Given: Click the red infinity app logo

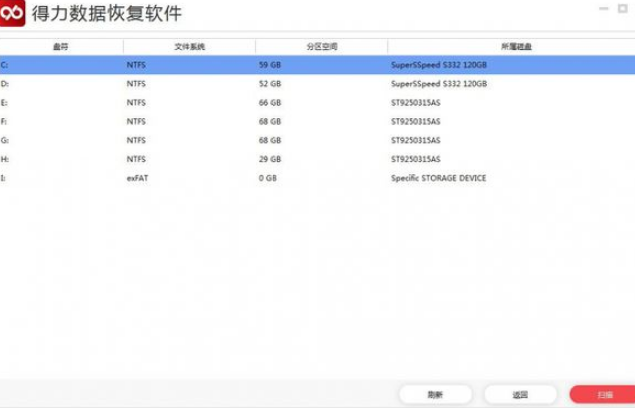Looking at the screenshot, I should tap(12, 13).
